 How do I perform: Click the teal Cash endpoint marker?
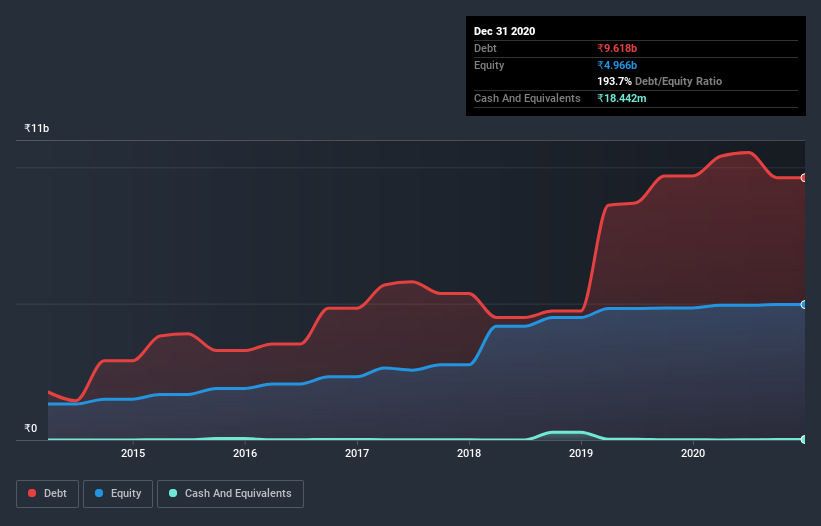804,439
